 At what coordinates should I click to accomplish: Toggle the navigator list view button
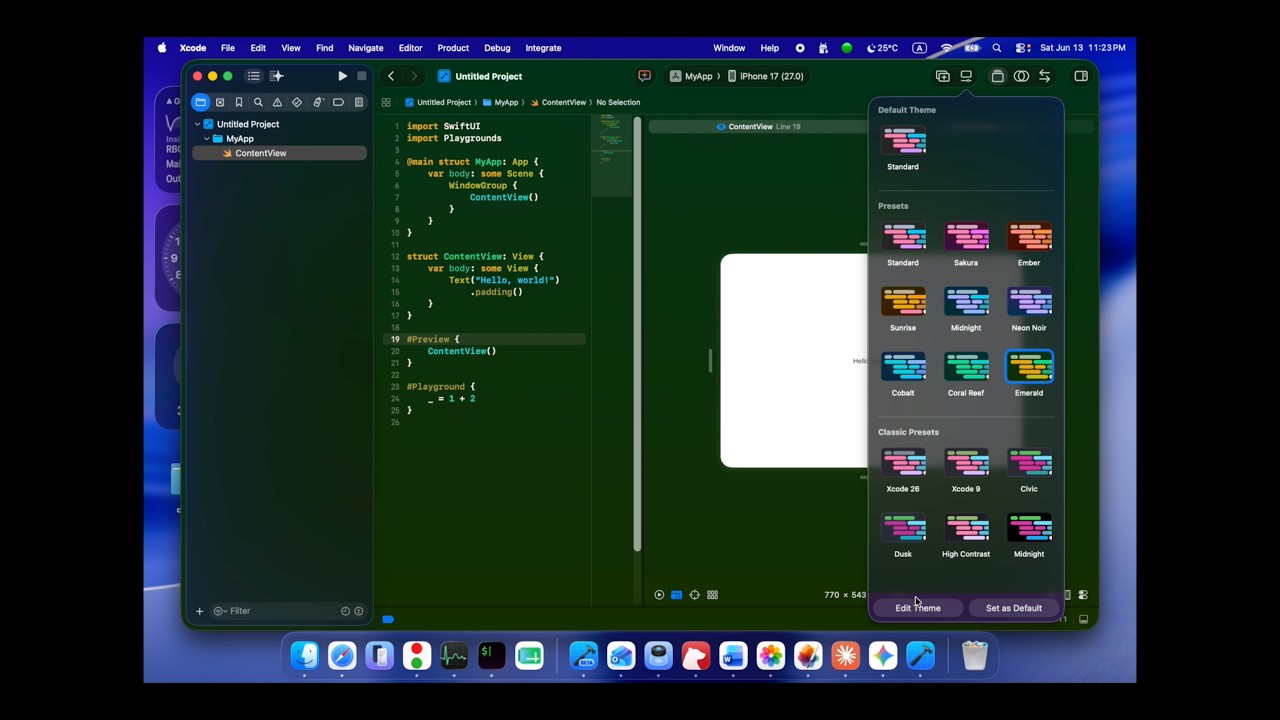point(254,76)
